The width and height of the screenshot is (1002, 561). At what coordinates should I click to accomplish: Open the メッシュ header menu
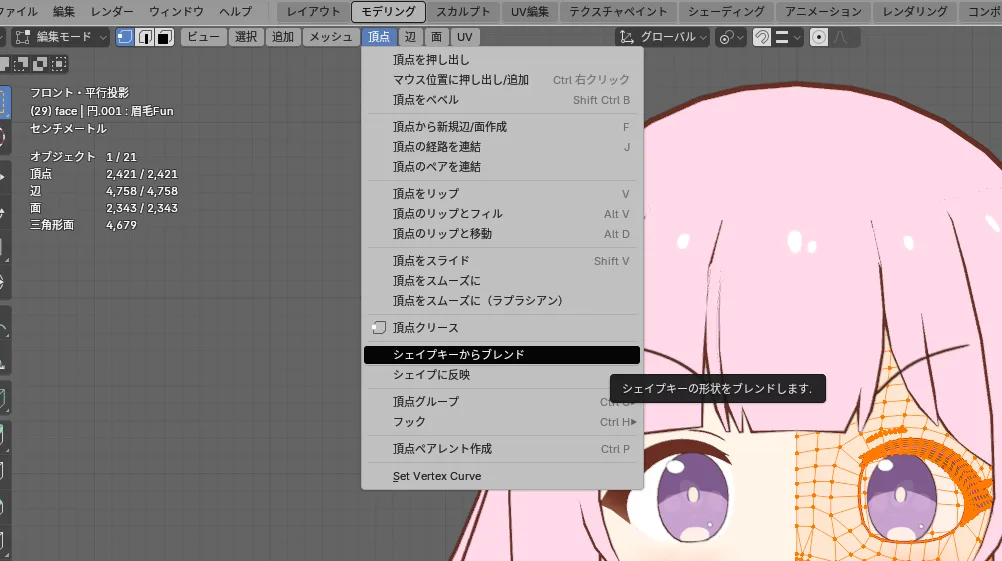tap(330, 37)
